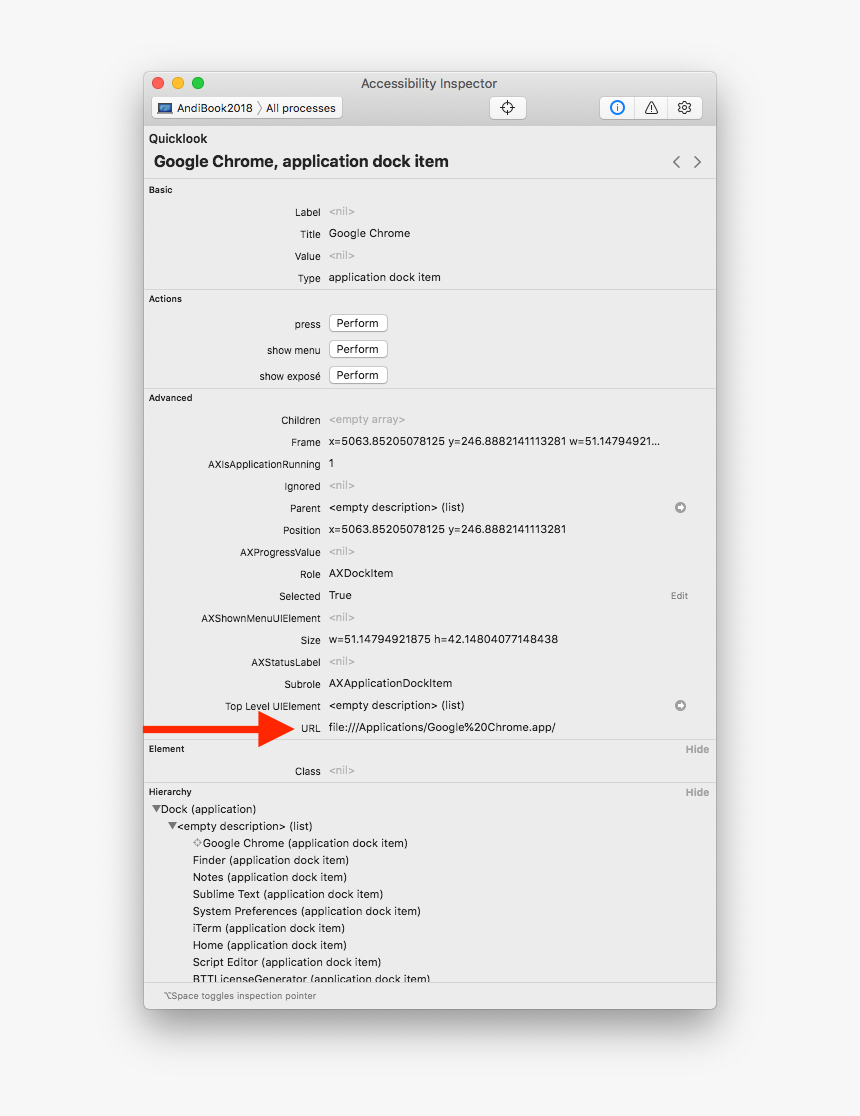Perform the press action
Screen dimensions: 860x1116
(x=358, y=323)
